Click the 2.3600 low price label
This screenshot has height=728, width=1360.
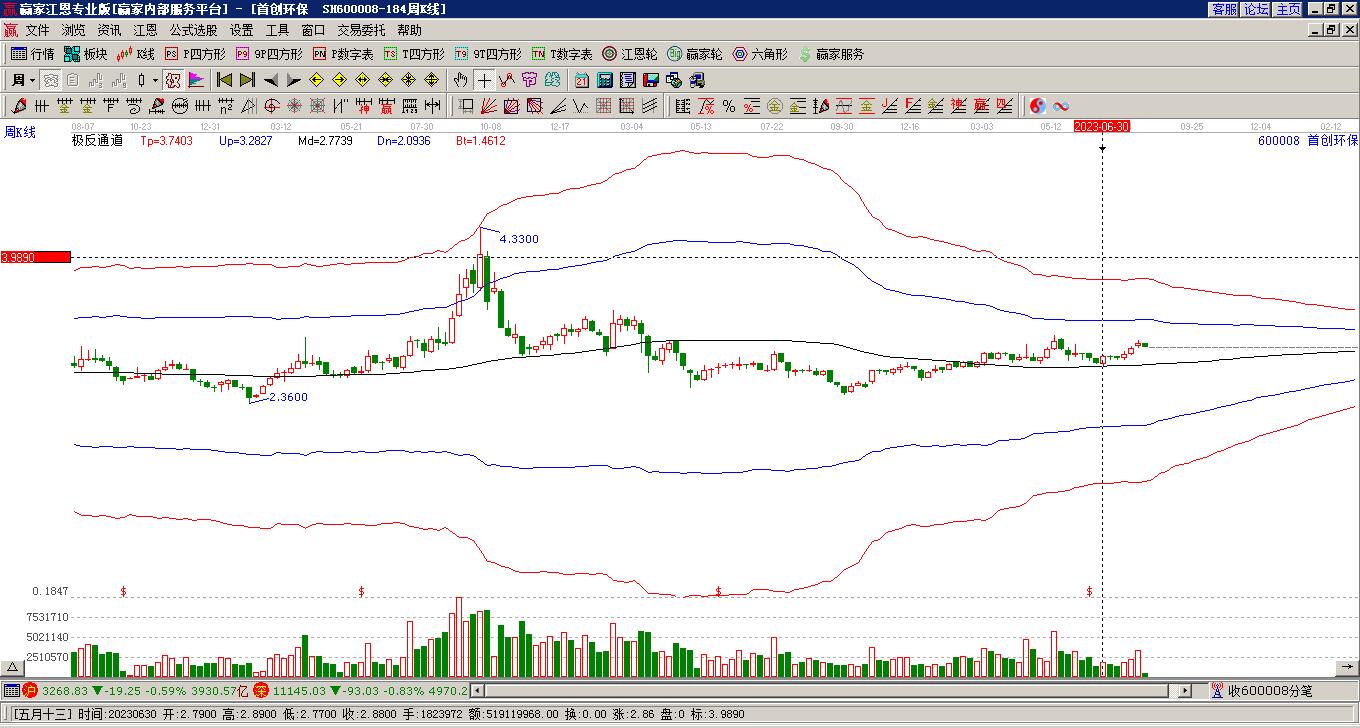point(288,397)
